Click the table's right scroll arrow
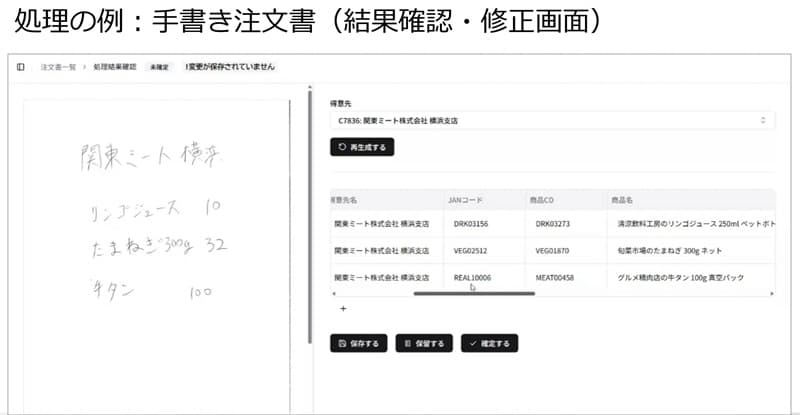Screen dimensions: 800x415 click(771, 294)
